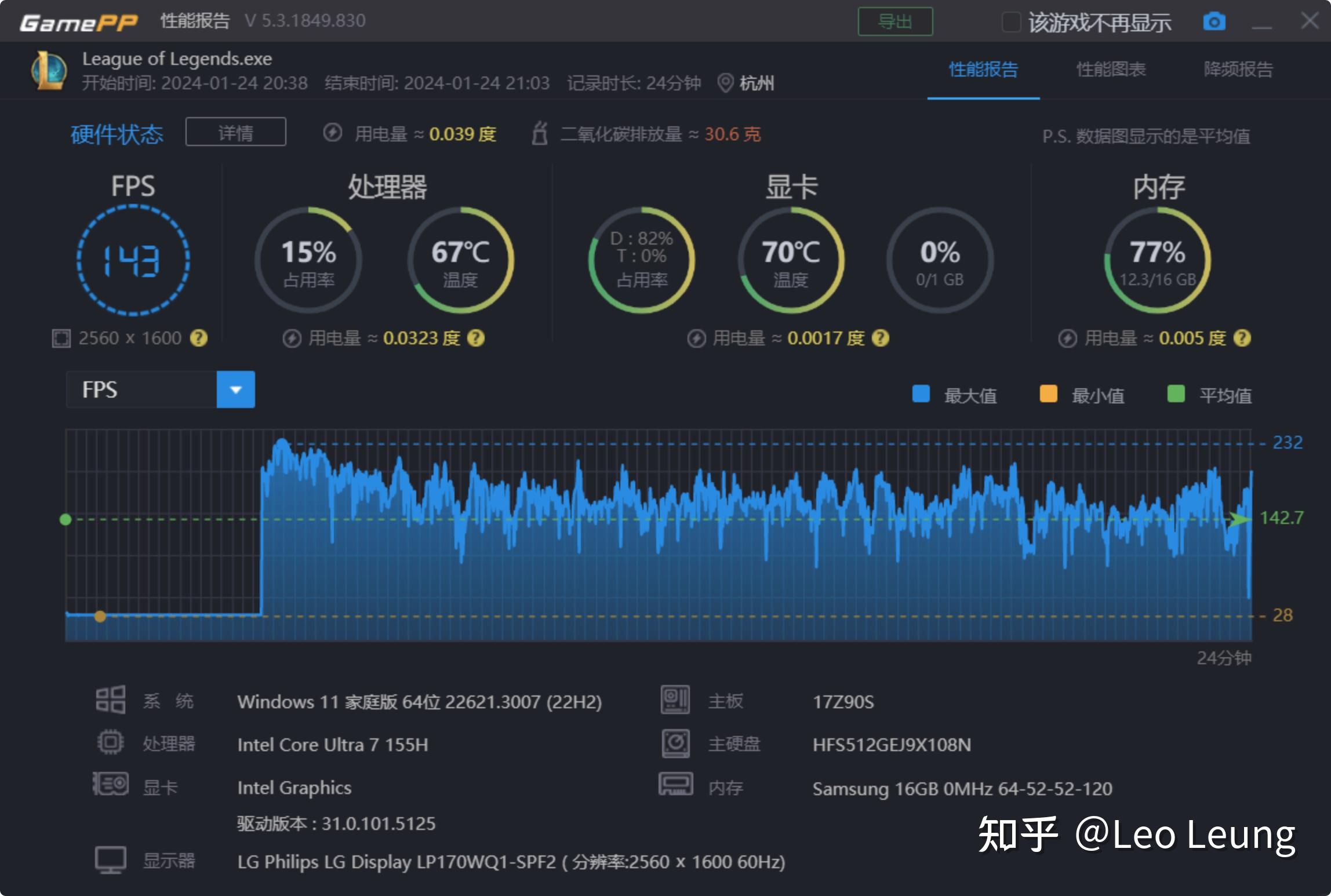Viewport: 1331px width, 896px height.
Task: Click the RAM icon beside Samsung 16GB
Action: click(675, 784)
